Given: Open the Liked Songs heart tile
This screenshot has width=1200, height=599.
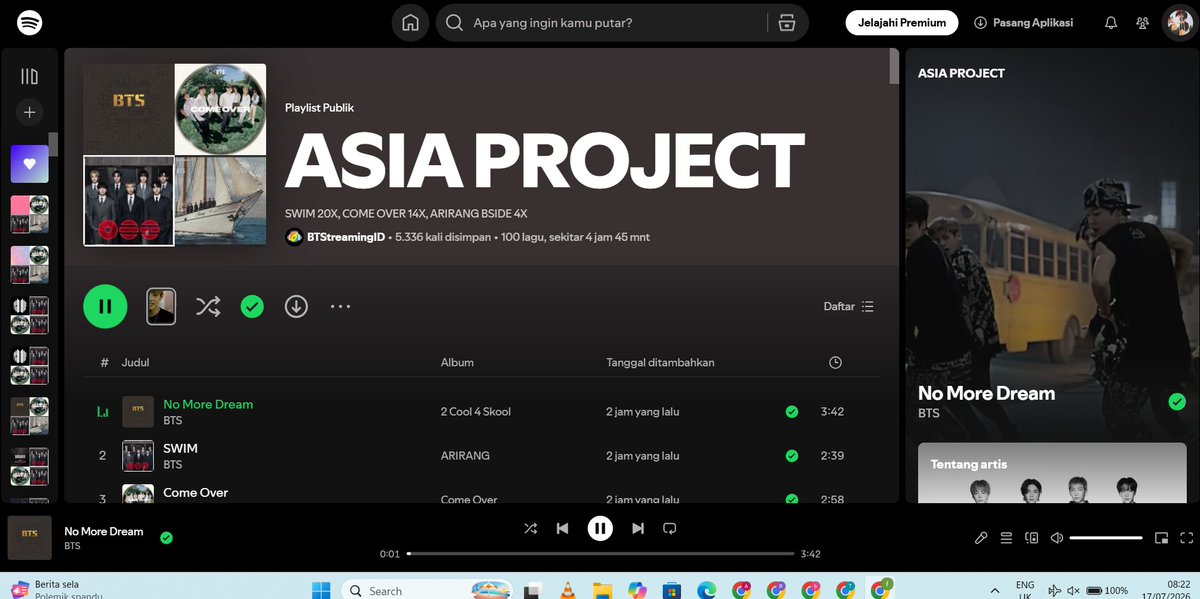Looking at the screenshot, I should pyautogui.click(x=30, y=164).
